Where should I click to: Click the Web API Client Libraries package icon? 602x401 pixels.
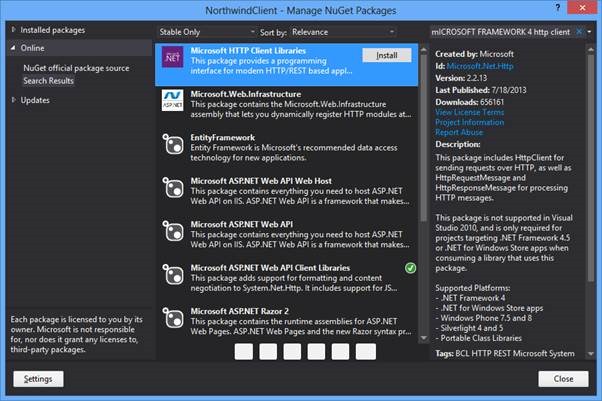click(174, 275)
